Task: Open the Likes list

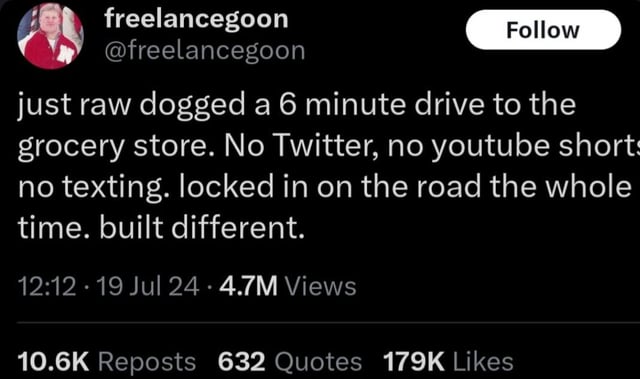Action: (483, 361)
